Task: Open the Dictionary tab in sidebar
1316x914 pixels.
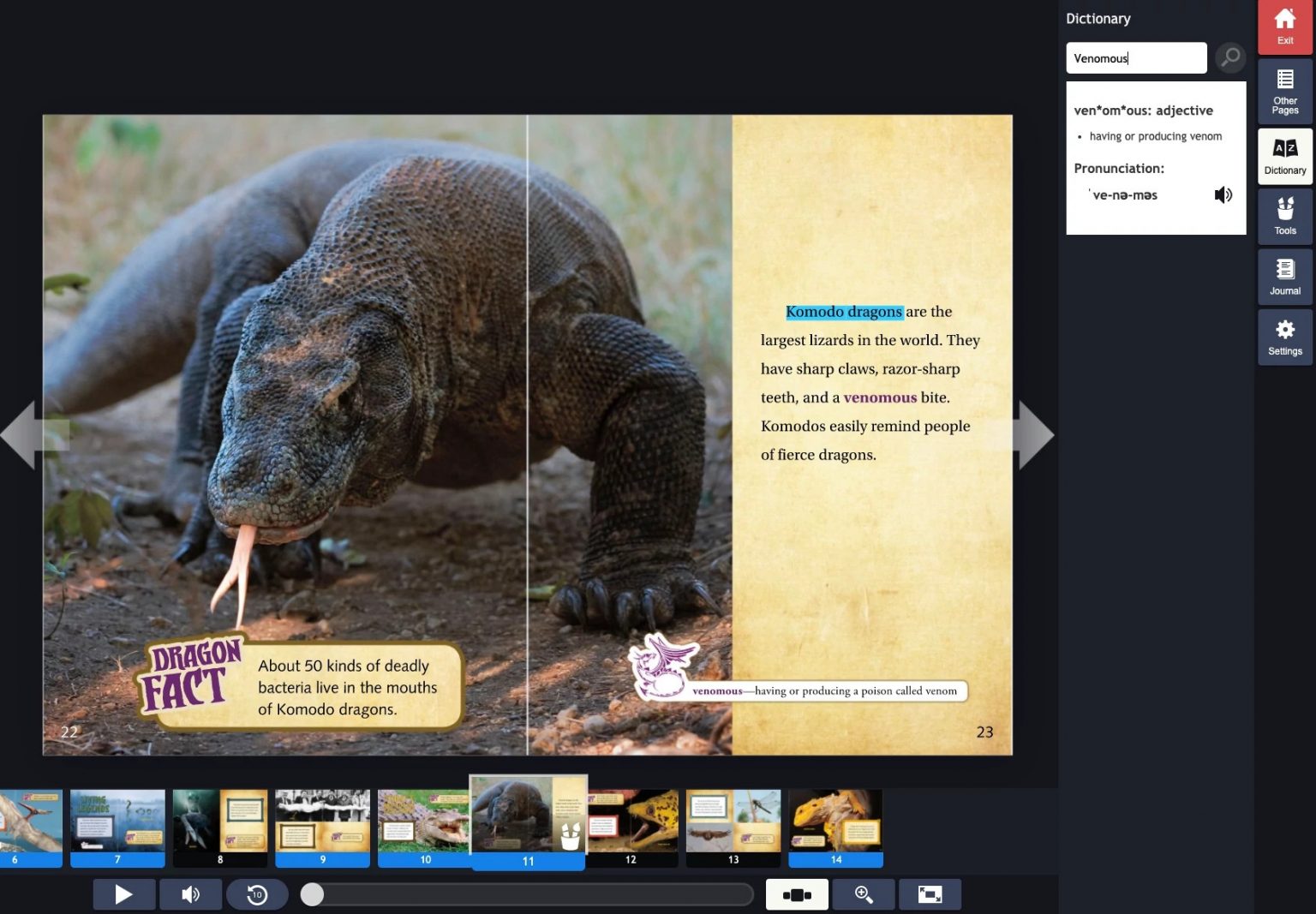Action: [1284, 156]
